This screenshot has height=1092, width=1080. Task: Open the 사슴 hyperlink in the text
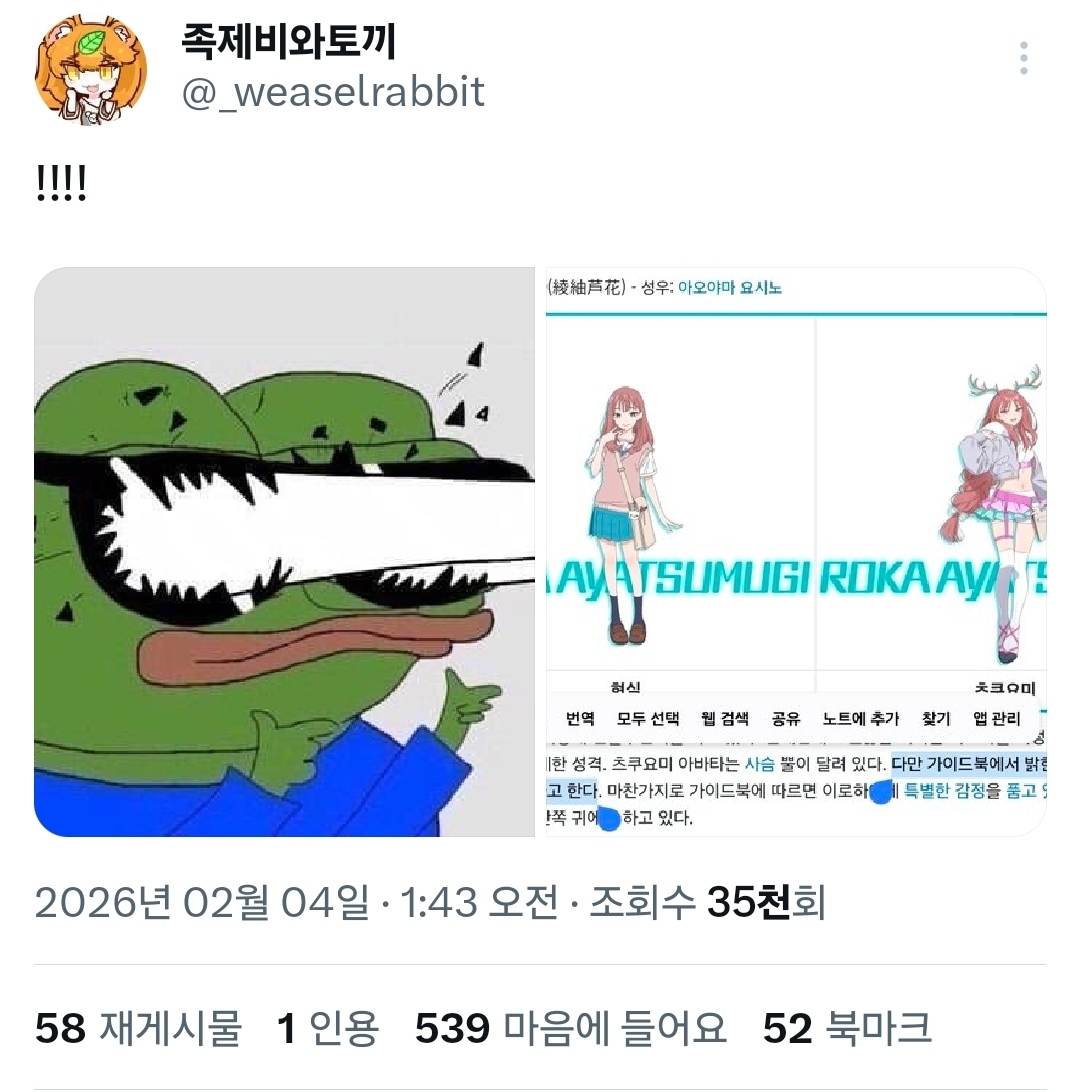pos(760,764)
